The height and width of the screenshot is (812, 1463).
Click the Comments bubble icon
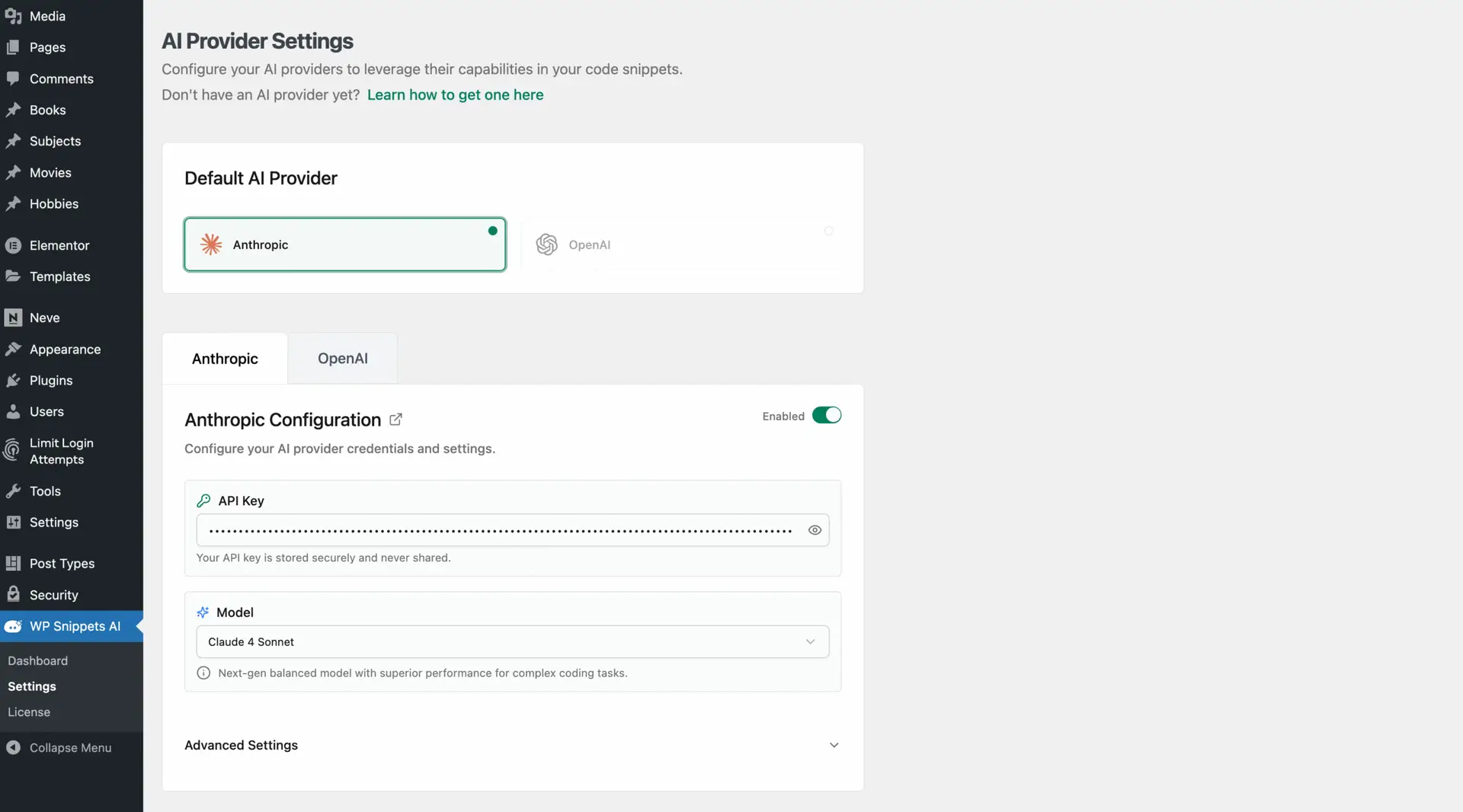point(13,78)
